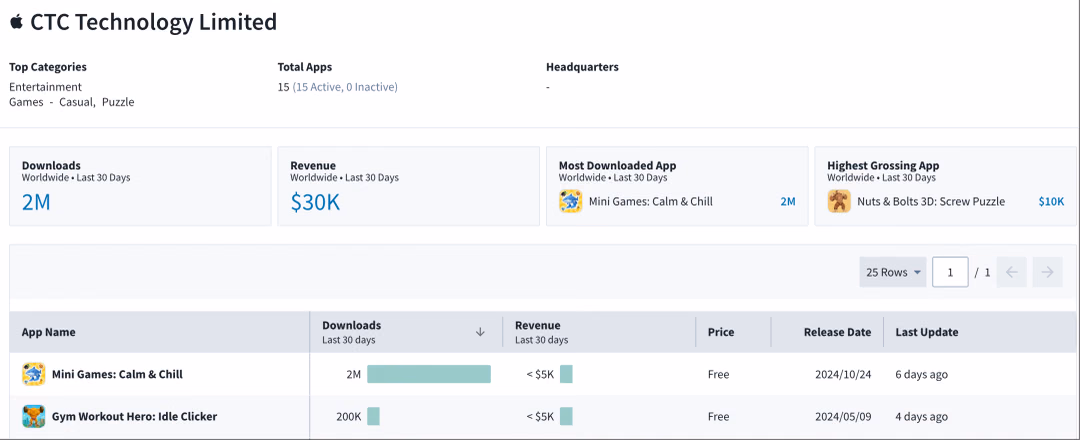Click the $30K Revenue summary value
The height and width of the screenshot is (440, 1080).
pyautogui.click(x=315, y=202)
